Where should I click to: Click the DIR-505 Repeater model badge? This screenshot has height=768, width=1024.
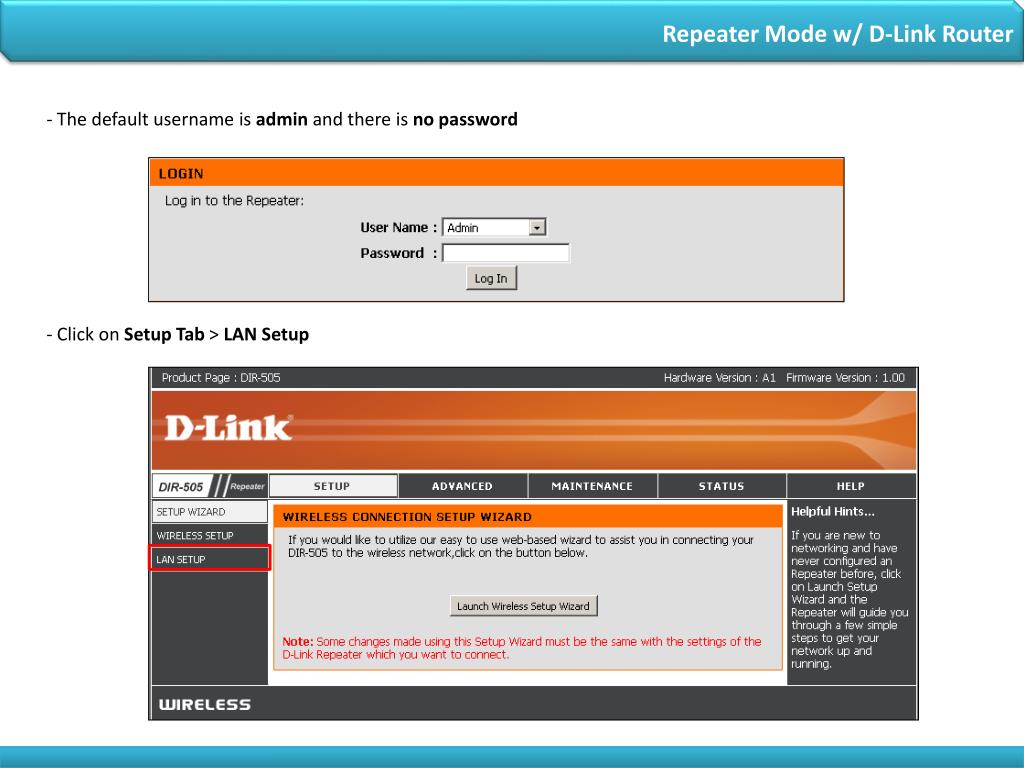tap(210, 487)
